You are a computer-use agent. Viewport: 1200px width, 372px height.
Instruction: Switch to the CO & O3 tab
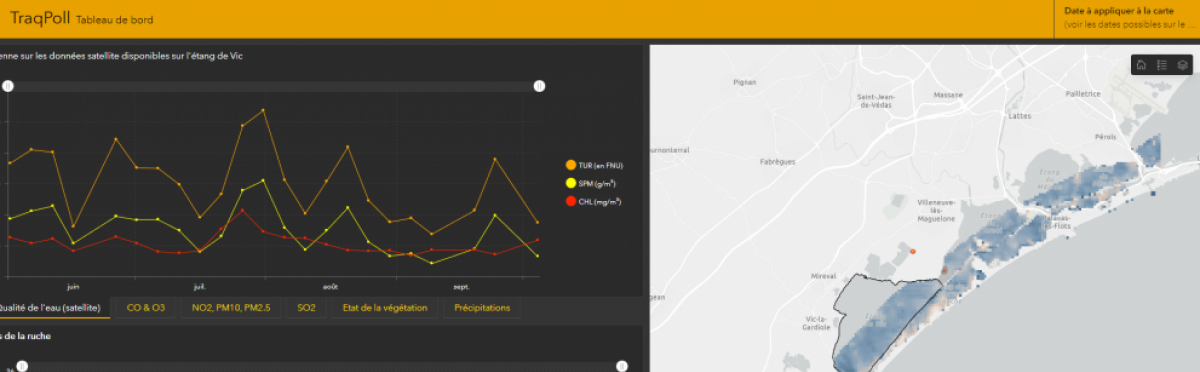(x=146, y=308)
